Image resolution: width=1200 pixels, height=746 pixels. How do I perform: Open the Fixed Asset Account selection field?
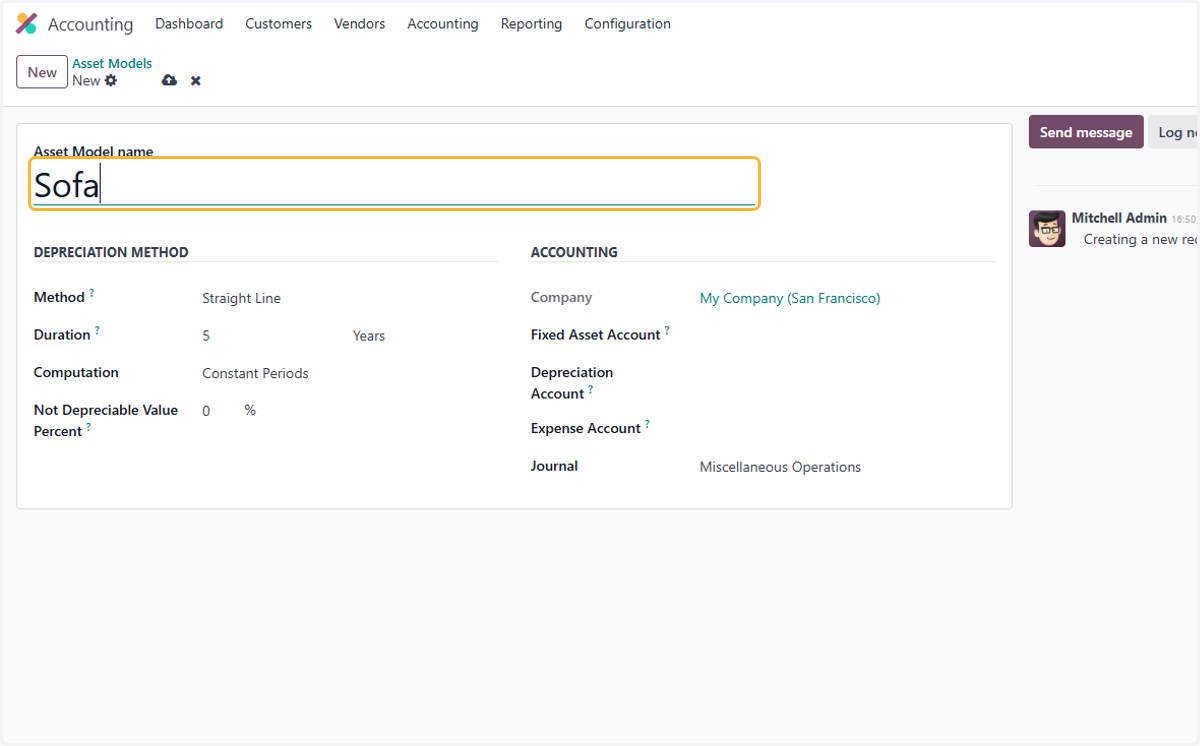coord(847,335)
